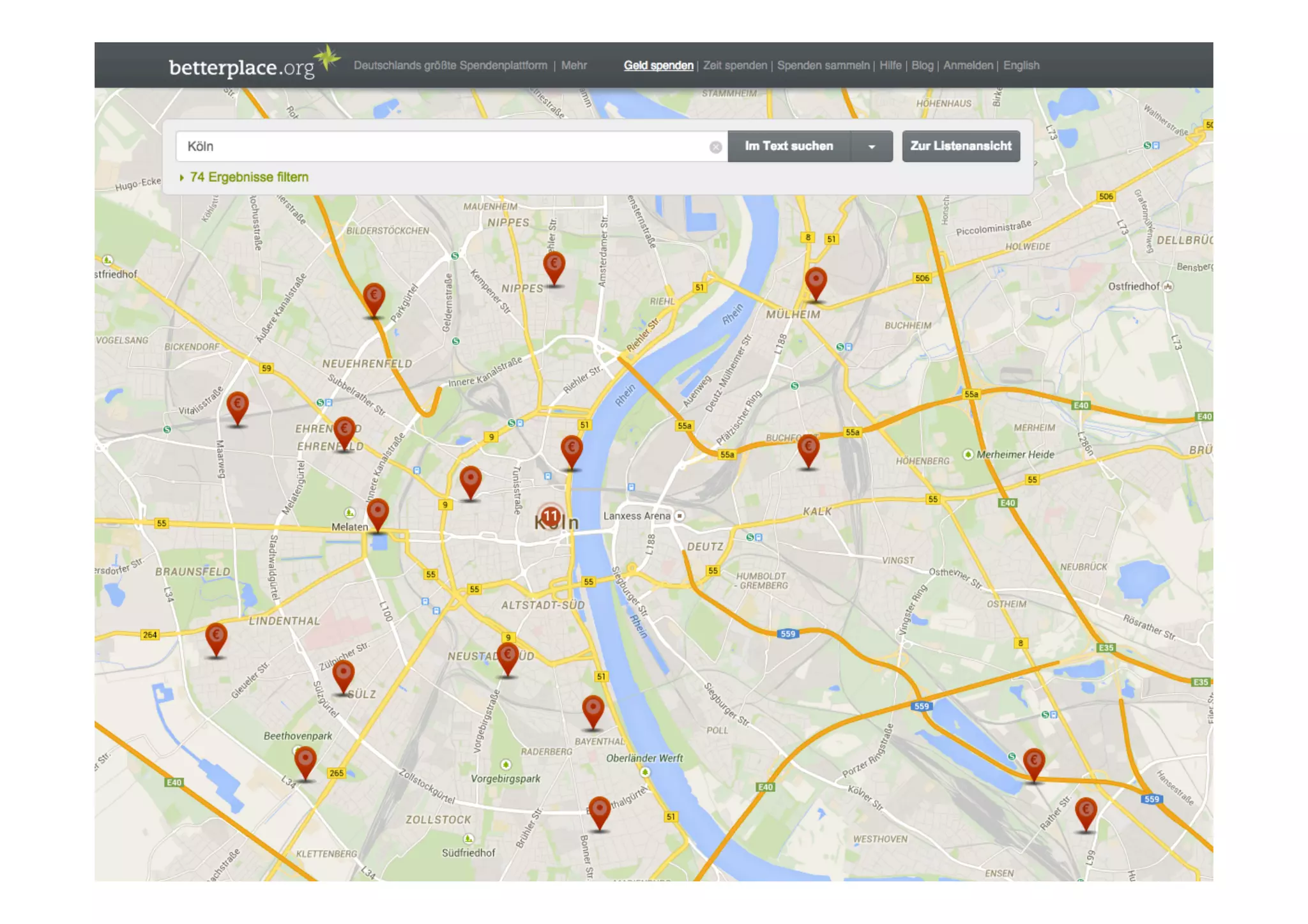This screenshot has width=1308, height=924.
Task: Clear the Köln search field
Action: tap(715, 147)
